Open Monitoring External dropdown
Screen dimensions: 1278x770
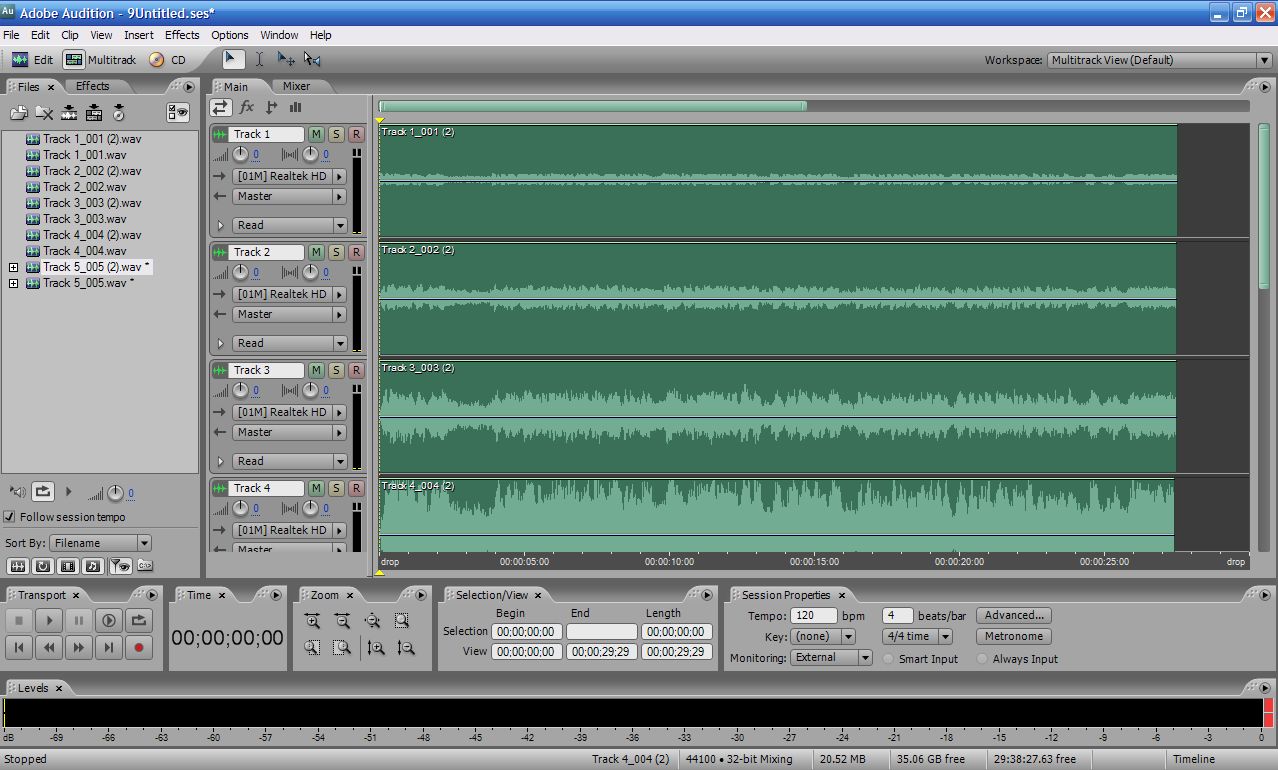pyautogui.click(x=831, y=658)
